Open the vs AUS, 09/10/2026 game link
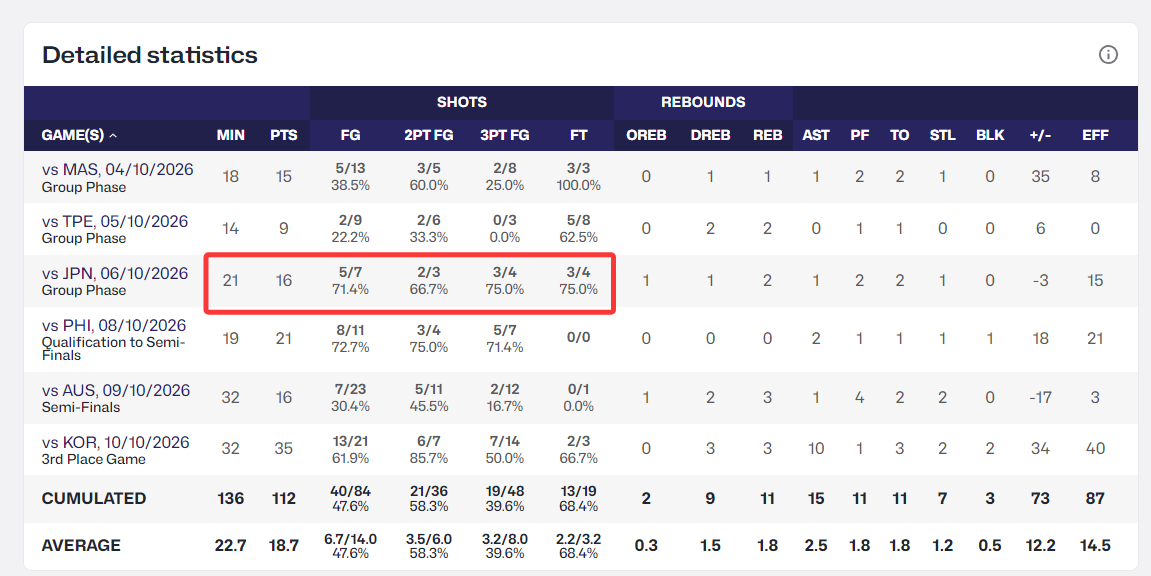 click(x=116, y=390)
